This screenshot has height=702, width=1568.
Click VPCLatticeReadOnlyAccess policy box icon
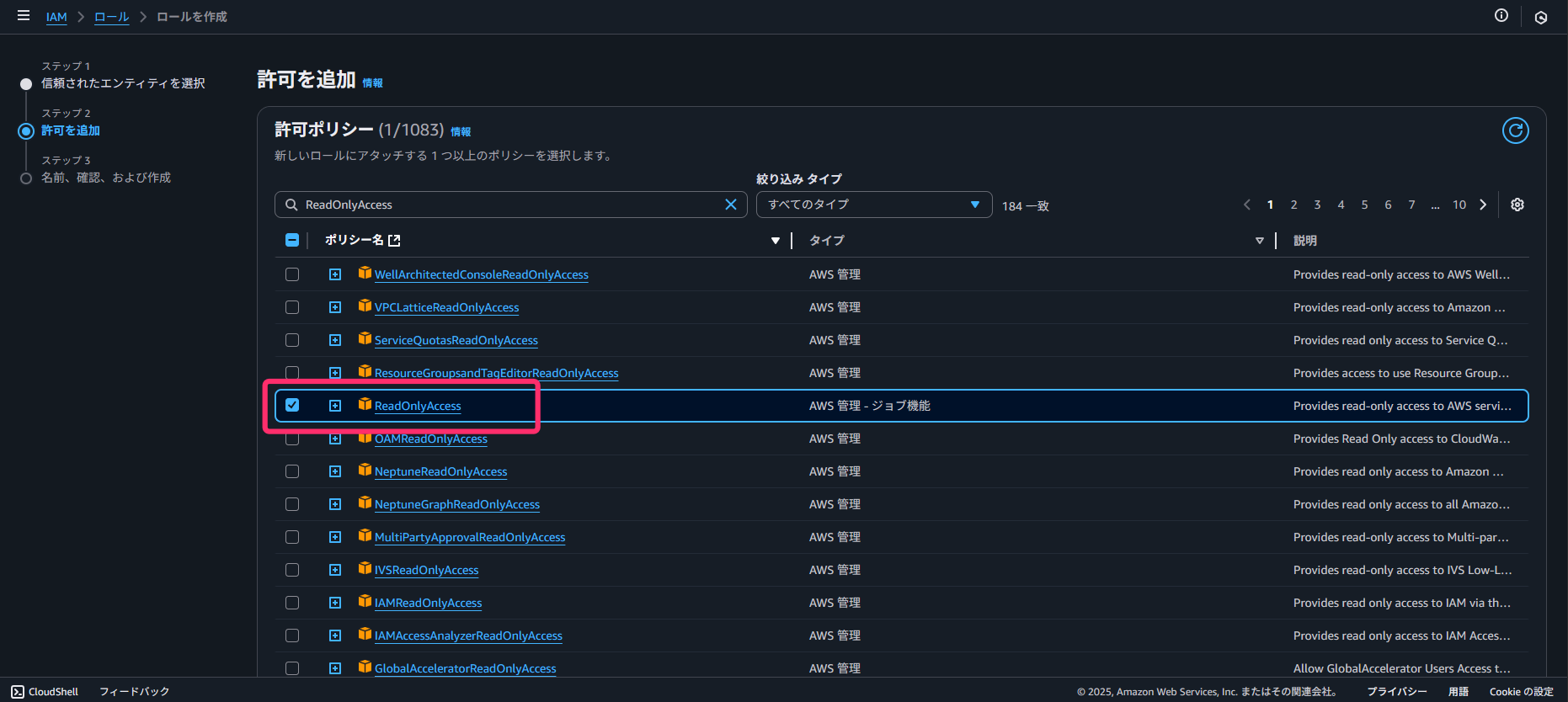click(365, 306)
